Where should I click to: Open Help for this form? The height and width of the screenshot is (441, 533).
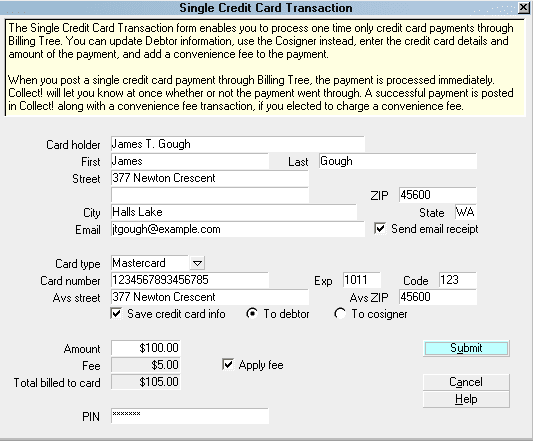[x=466, y=399]
